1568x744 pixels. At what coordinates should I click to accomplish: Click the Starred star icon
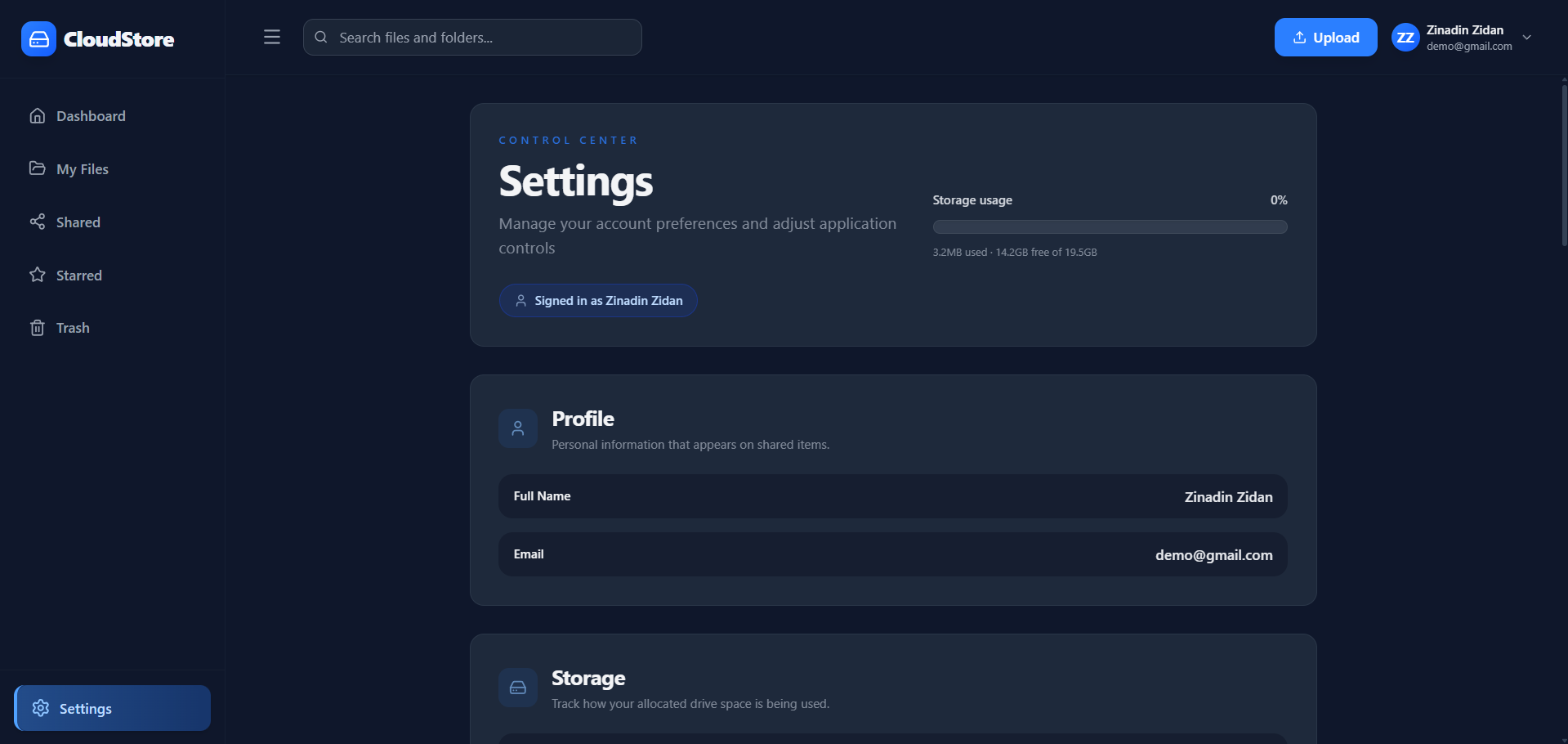[38, 276]
